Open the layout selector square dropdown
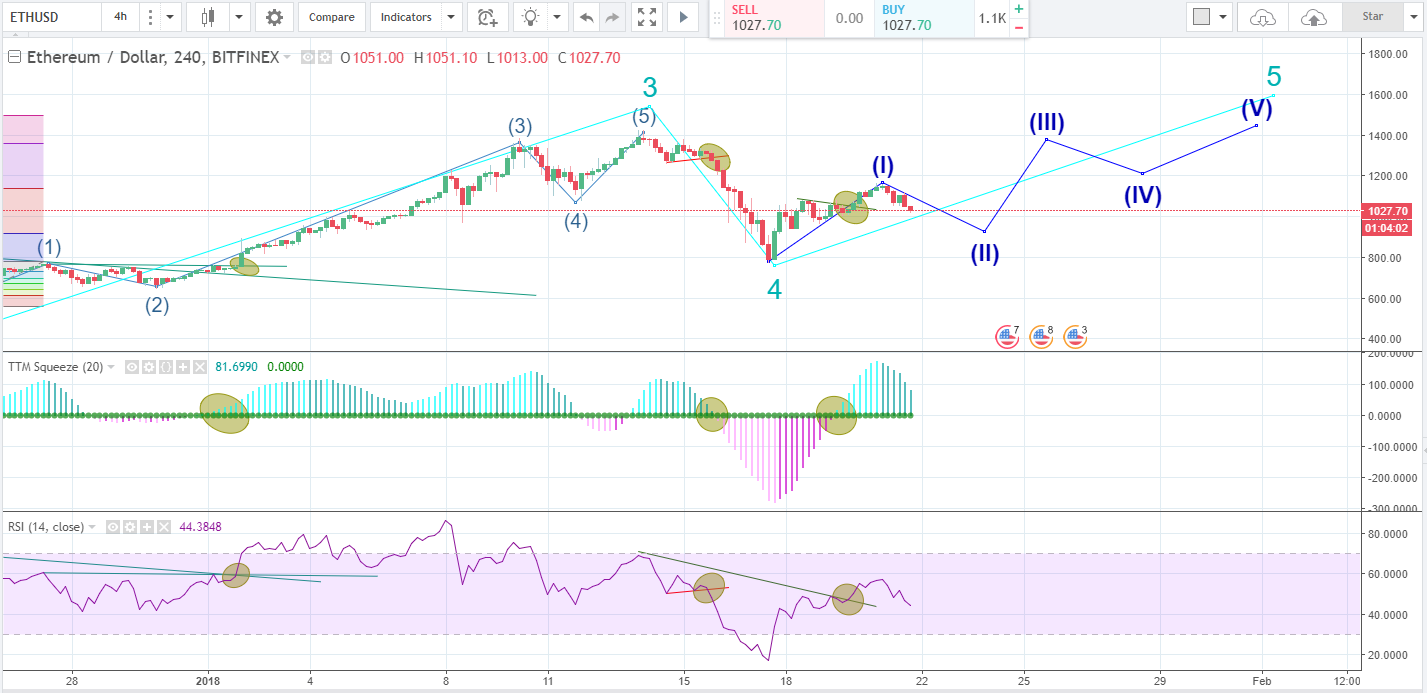 point(1208,17)
